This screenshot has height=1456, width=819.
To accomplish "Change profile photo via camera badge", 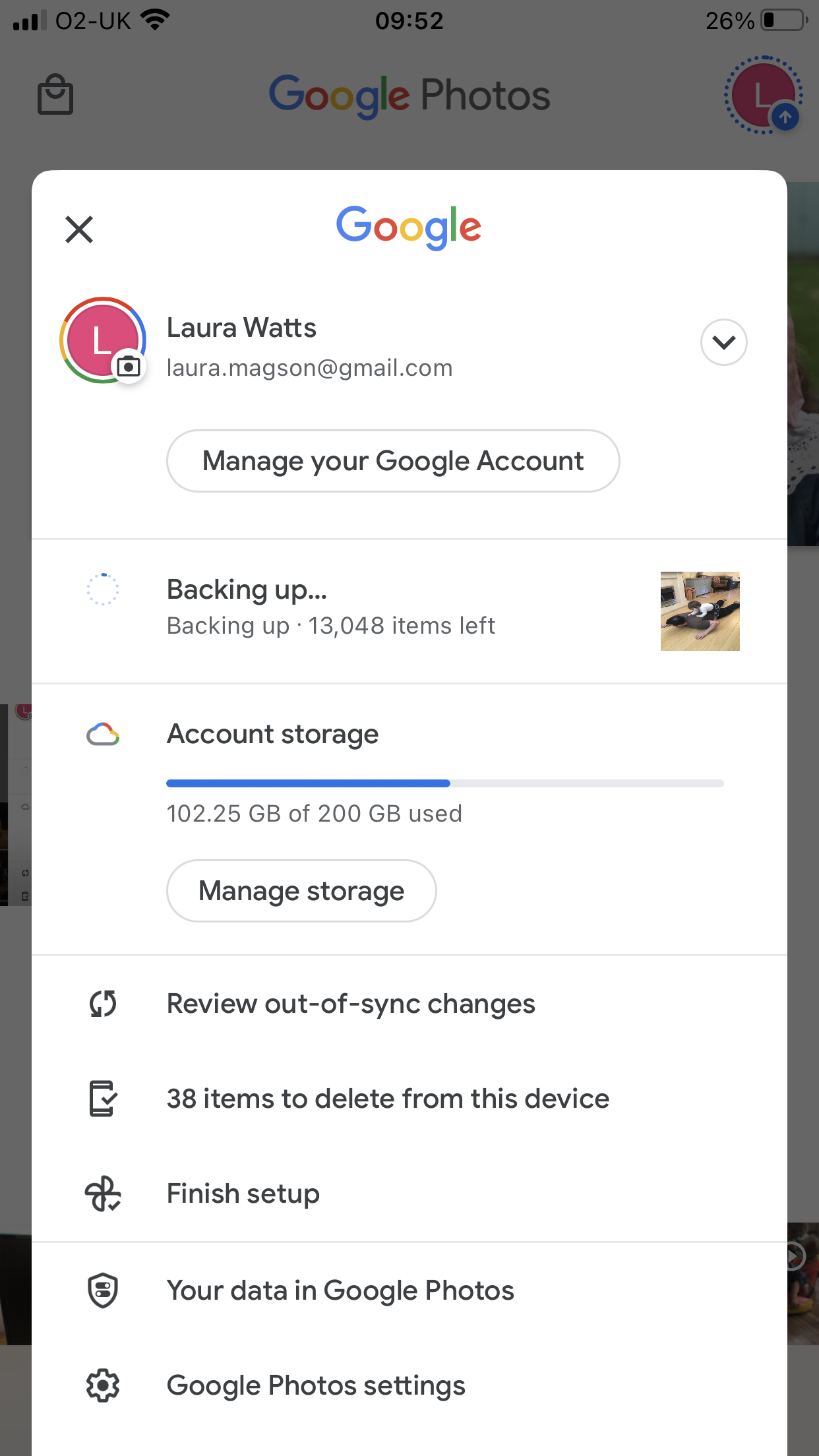I will point(129,366).
